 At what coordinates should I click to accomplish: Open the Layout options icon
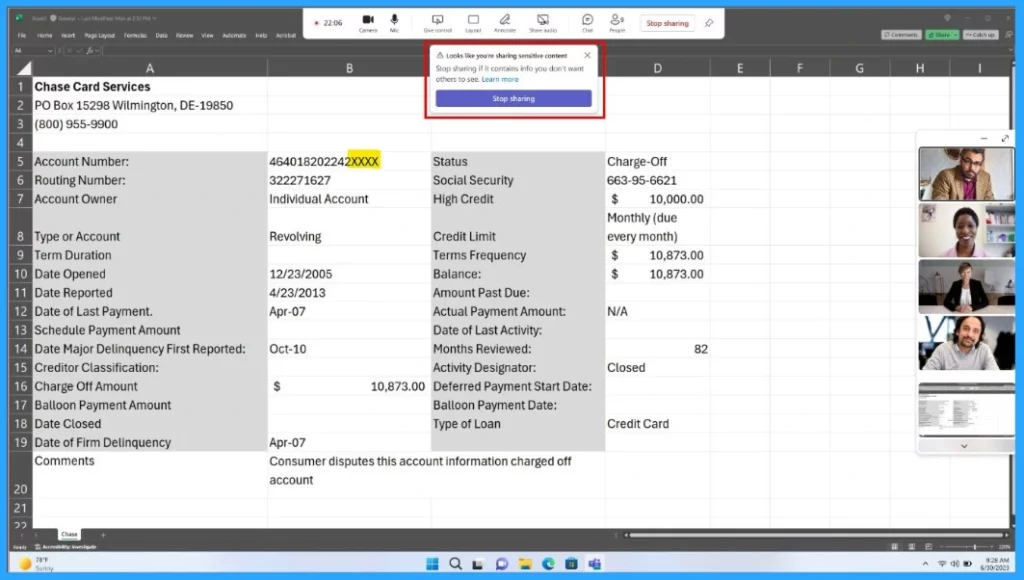point(473,24)
